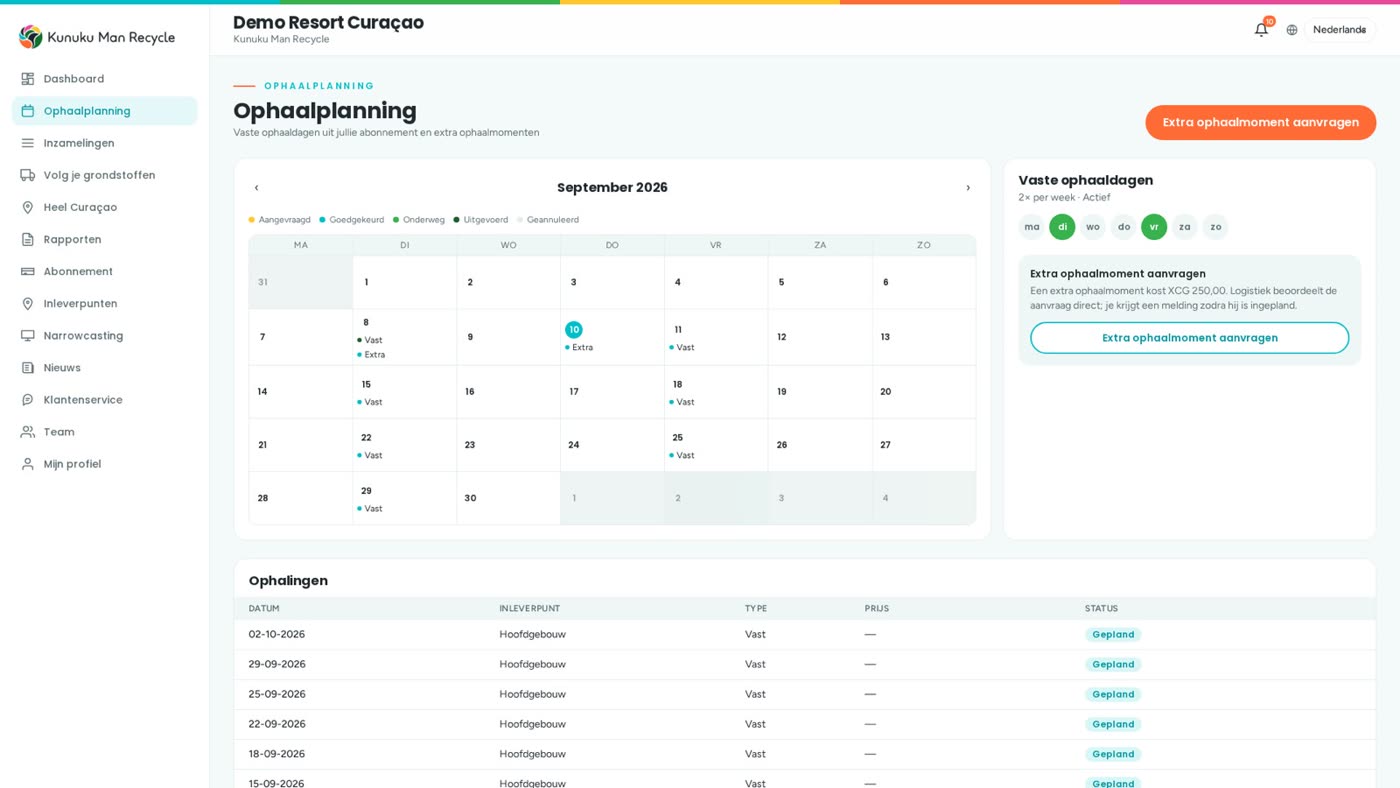
Task: Click the Aangevraagd legend item
Action: (280, 220)
